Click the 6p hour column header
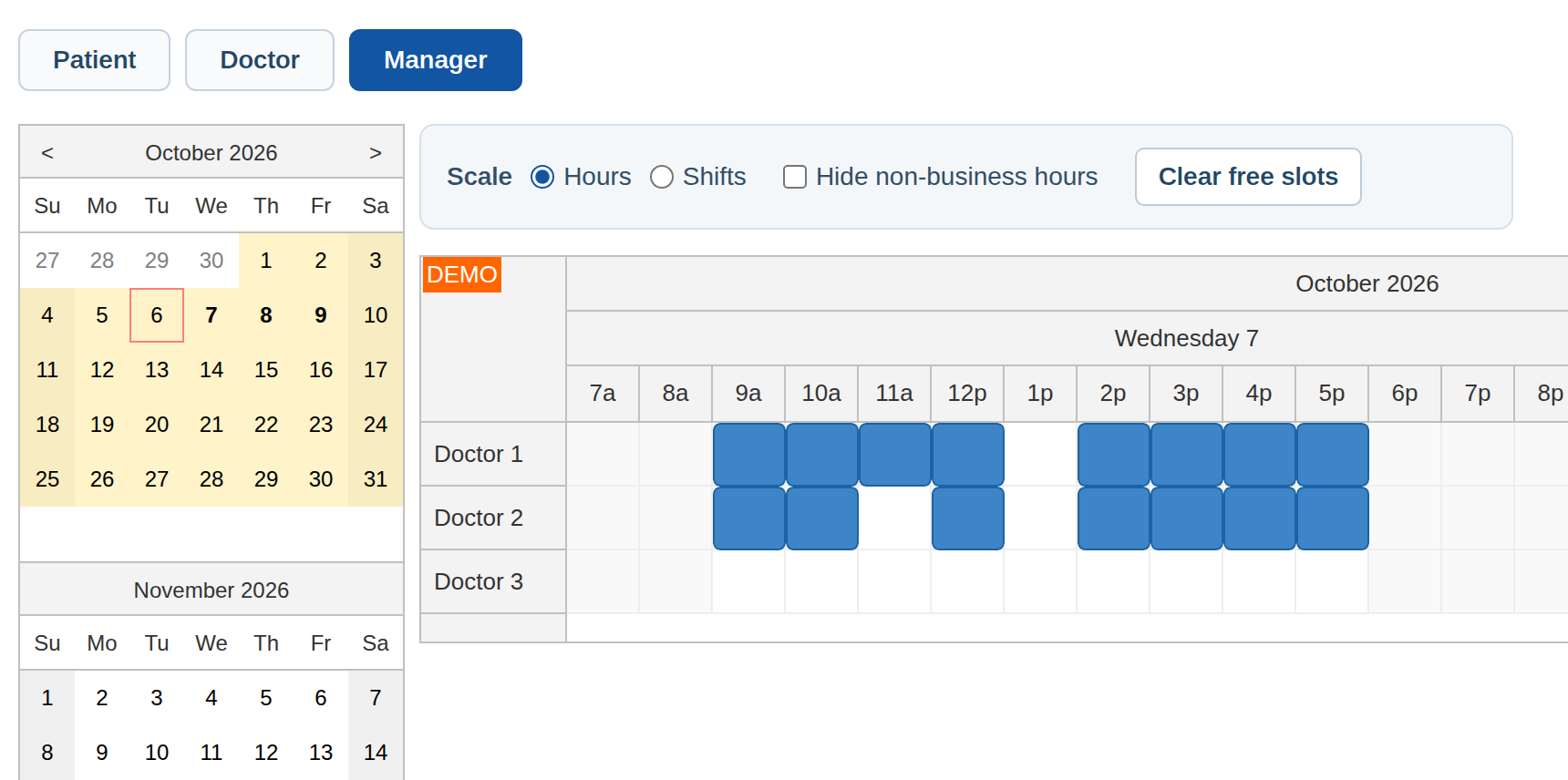The width and height of the screenshot is (1568, 780). click(x=1405, y=394)
